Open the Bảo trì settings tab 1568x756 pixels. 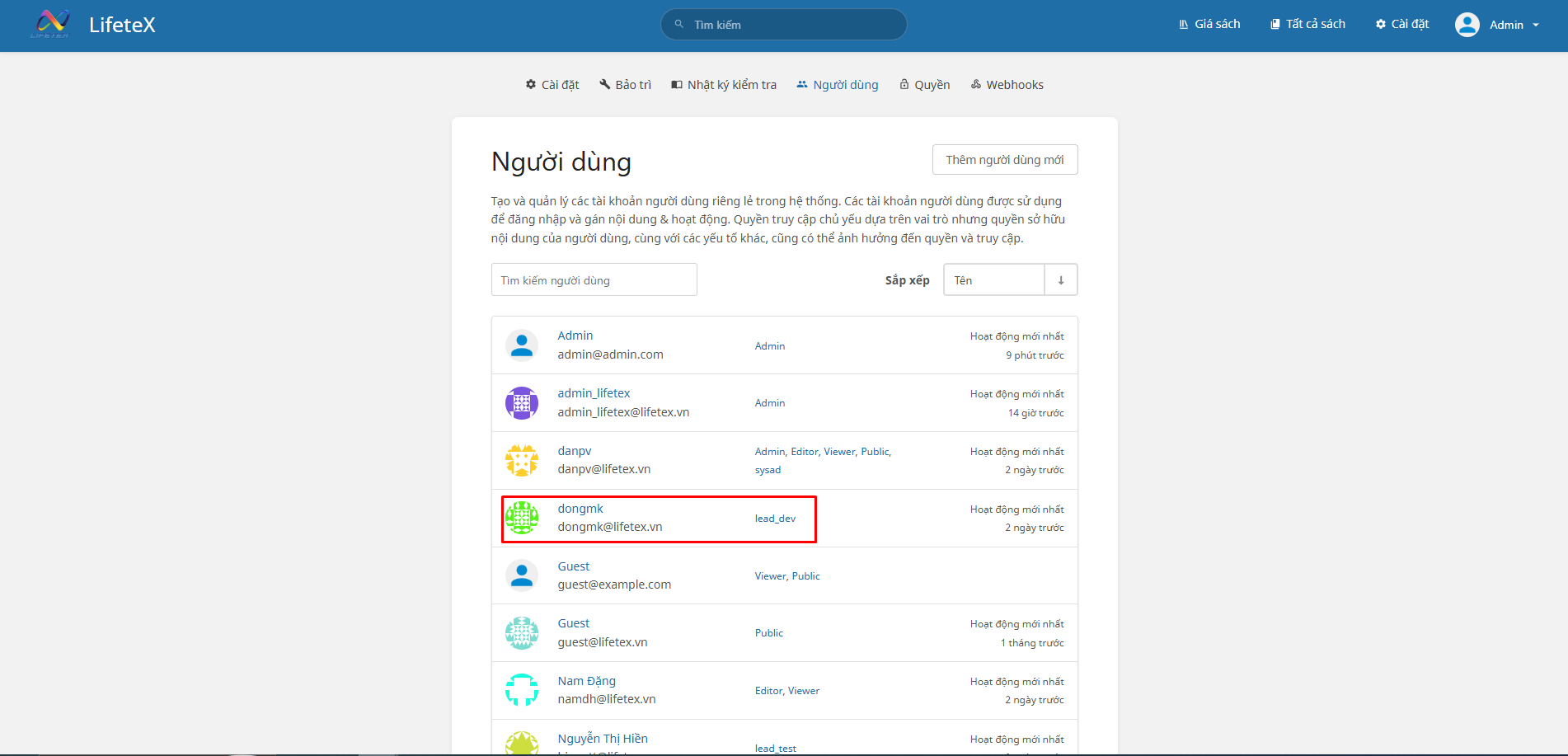click(625, 85)
